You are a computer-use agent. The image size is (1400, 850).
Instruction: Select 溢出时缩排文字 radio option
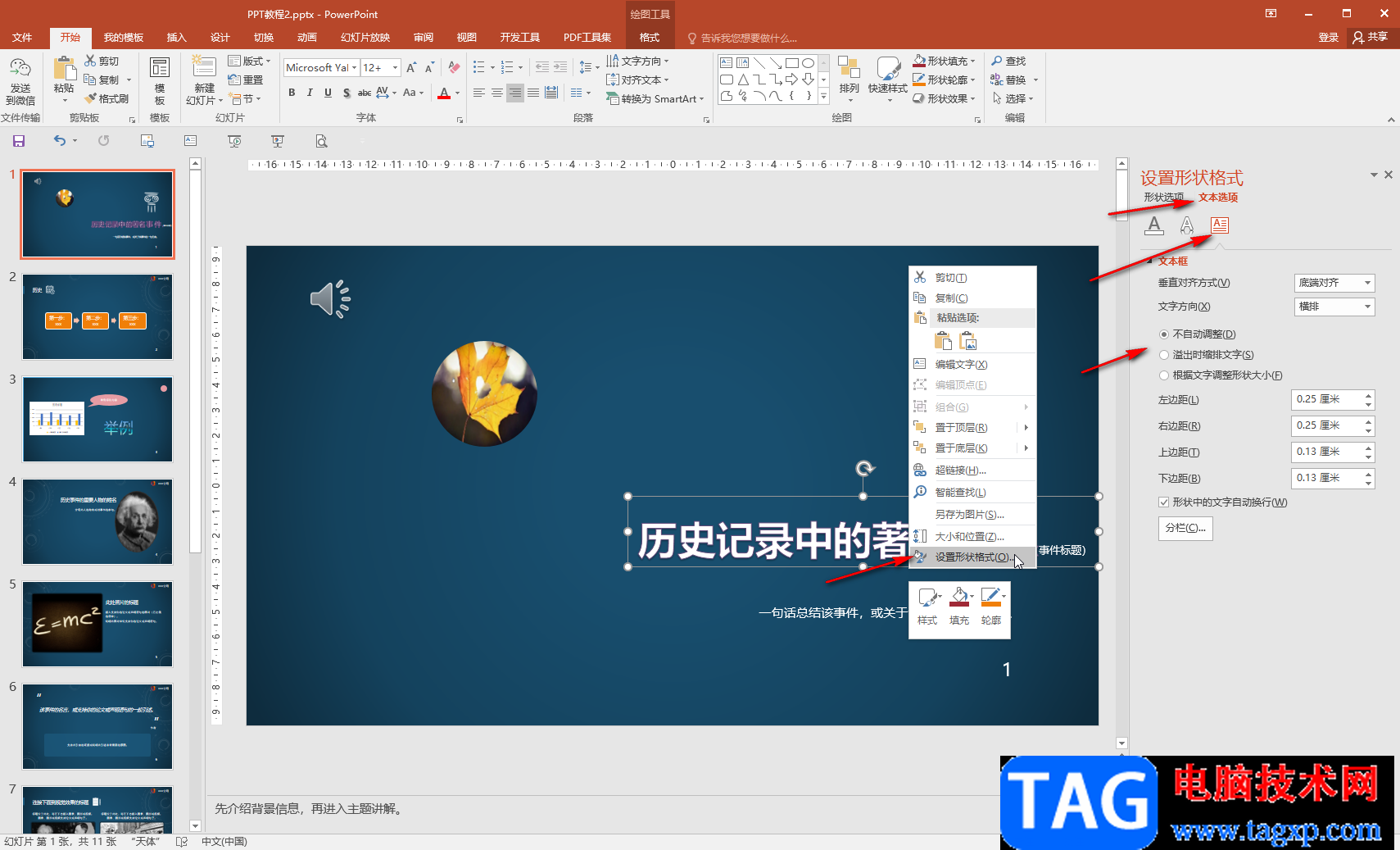[1164, 355]
